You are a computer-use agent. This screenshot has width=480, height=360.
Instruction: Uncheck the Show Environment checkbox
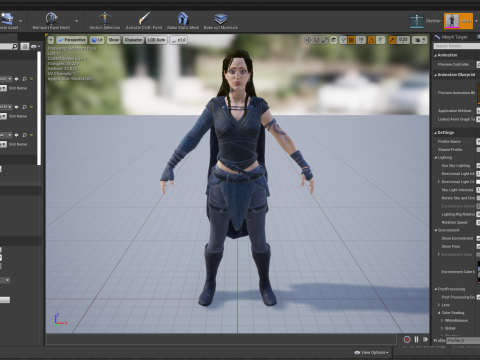point(478,238)
